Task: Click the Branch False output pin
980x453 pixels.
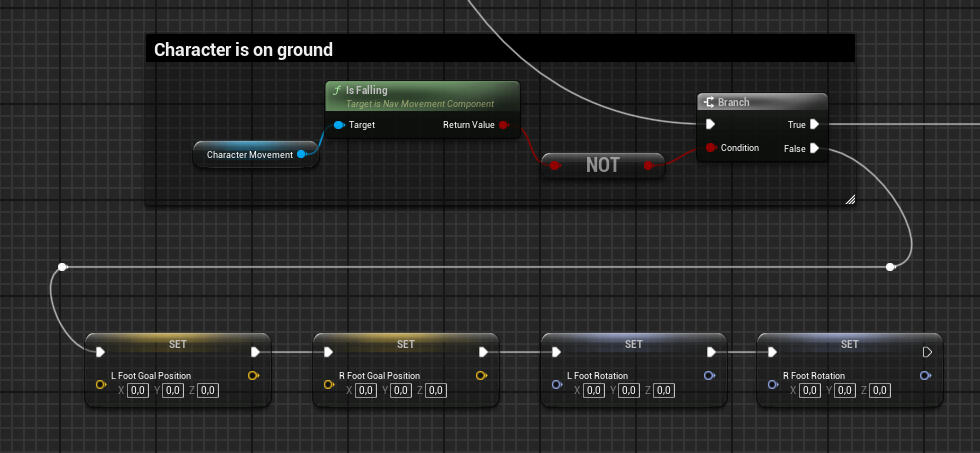Action: point(815,148)
